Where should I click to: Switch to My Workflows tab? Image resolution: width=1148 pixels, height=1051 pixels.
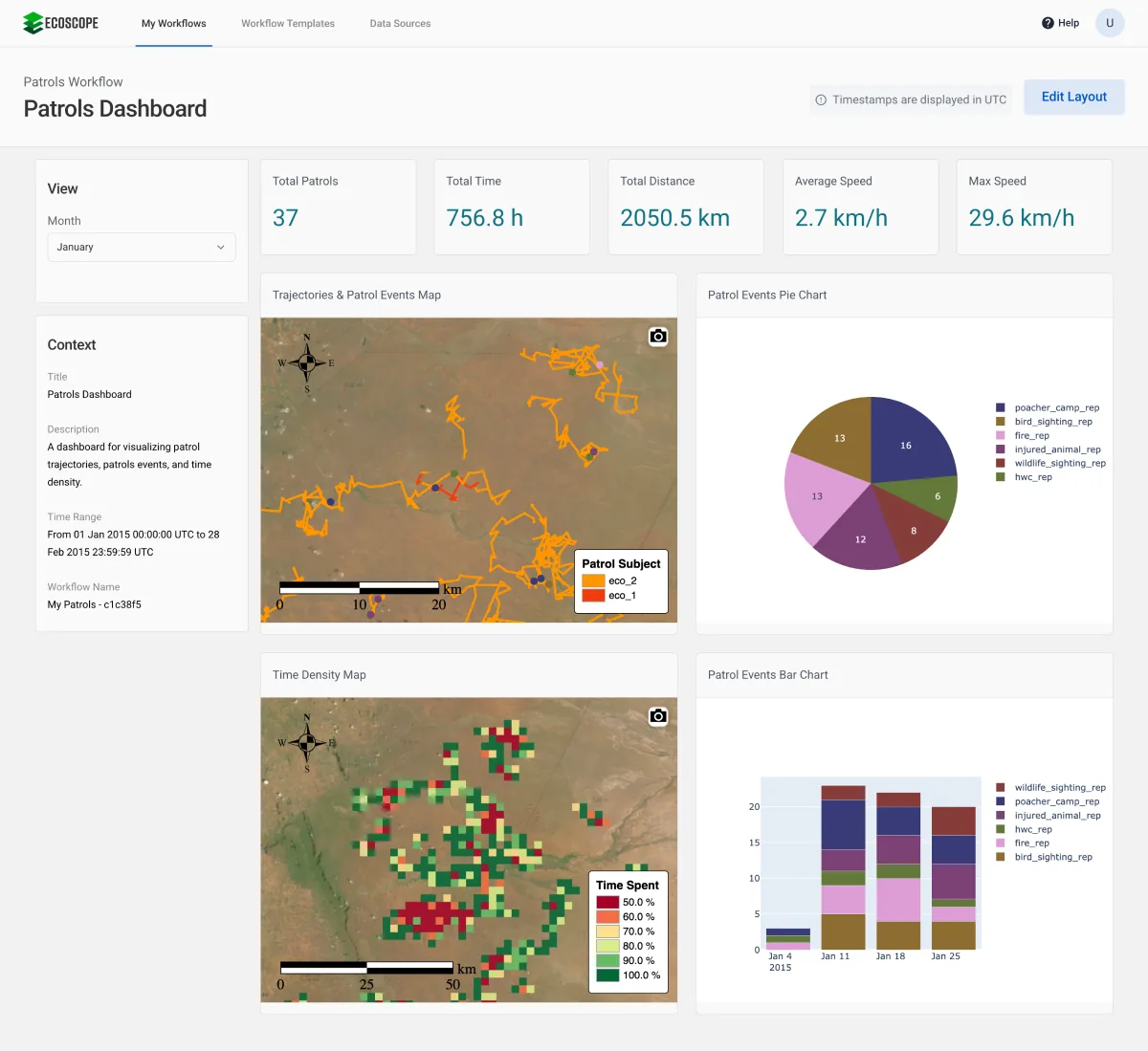pos(174,23)
